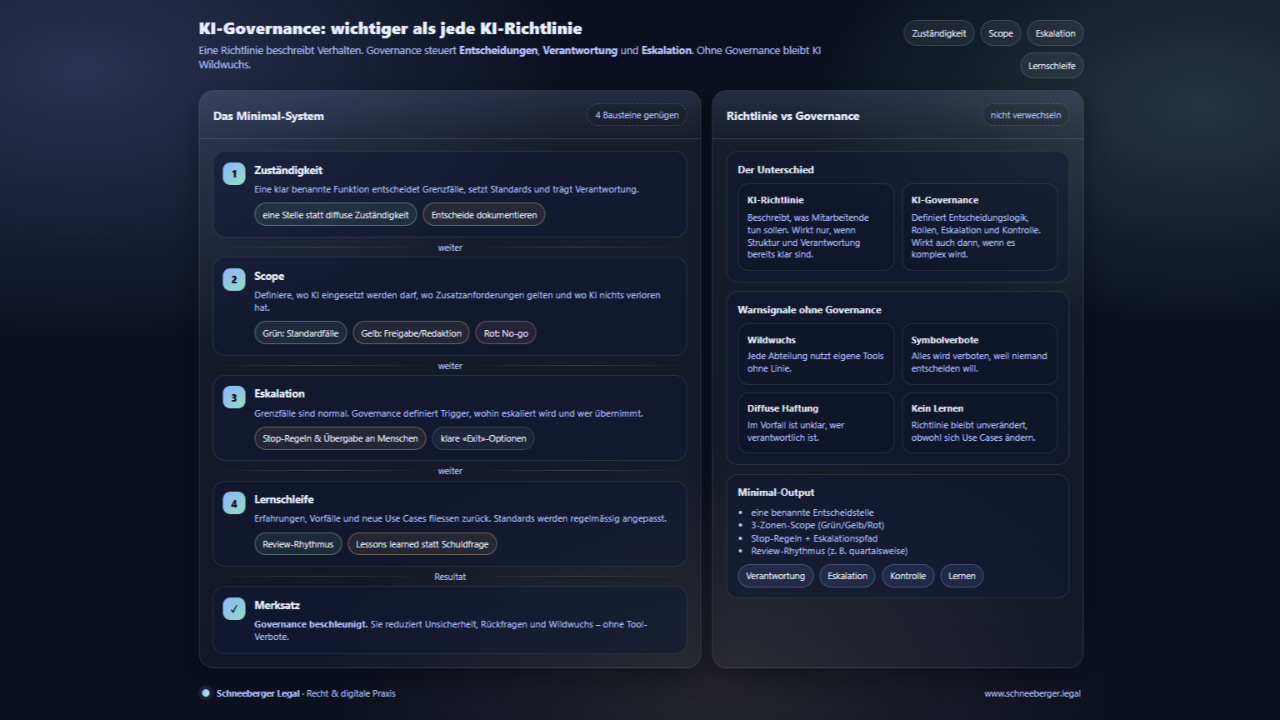1280x720 pixels.
Task: Click the number 2 badge beside Scope step
Action: pos(234,280)
